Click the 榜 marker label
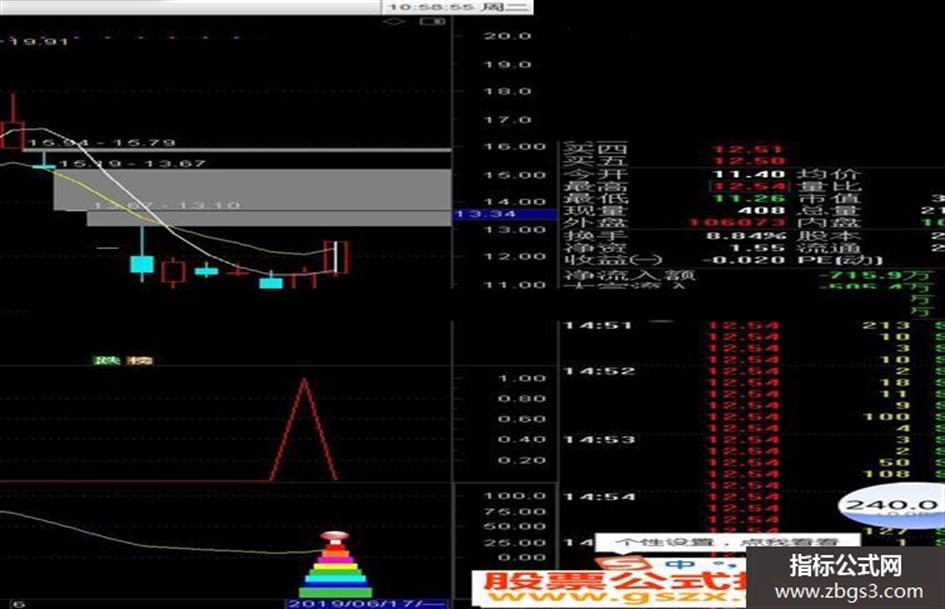 click(x=139, y=361)
